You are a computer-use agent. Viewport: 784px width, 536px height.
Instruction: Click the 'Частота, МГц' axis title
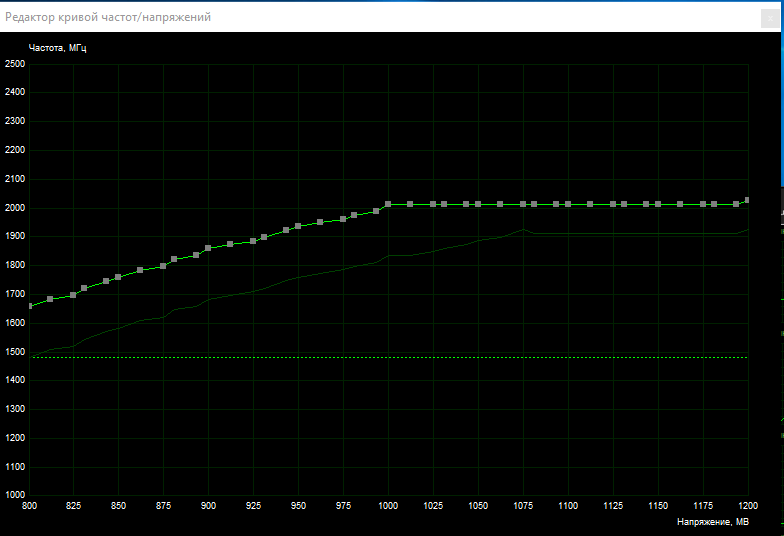tap(58, 48)
